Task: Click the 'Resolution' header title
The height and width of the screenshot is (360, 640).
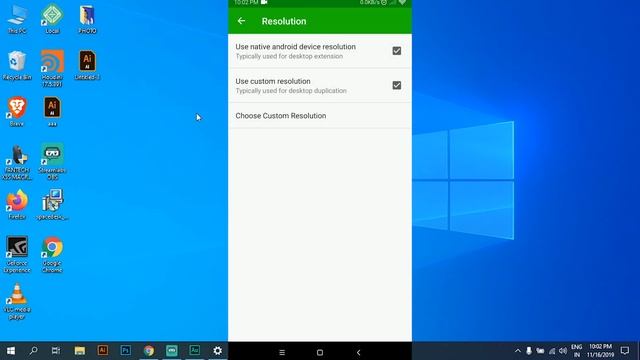Action: [284, 21]
